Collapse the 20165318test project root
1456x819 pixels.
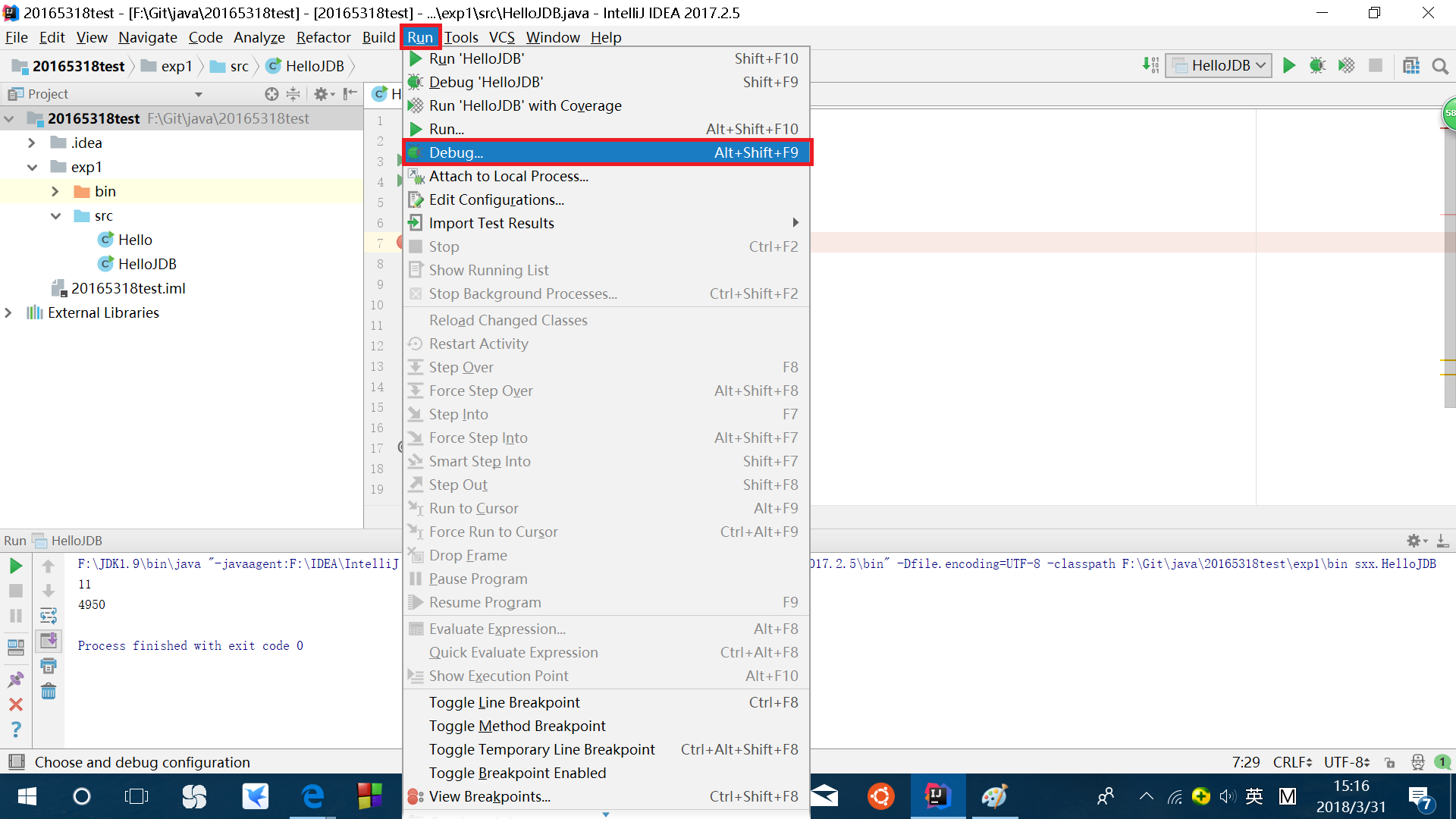point(9,119)
